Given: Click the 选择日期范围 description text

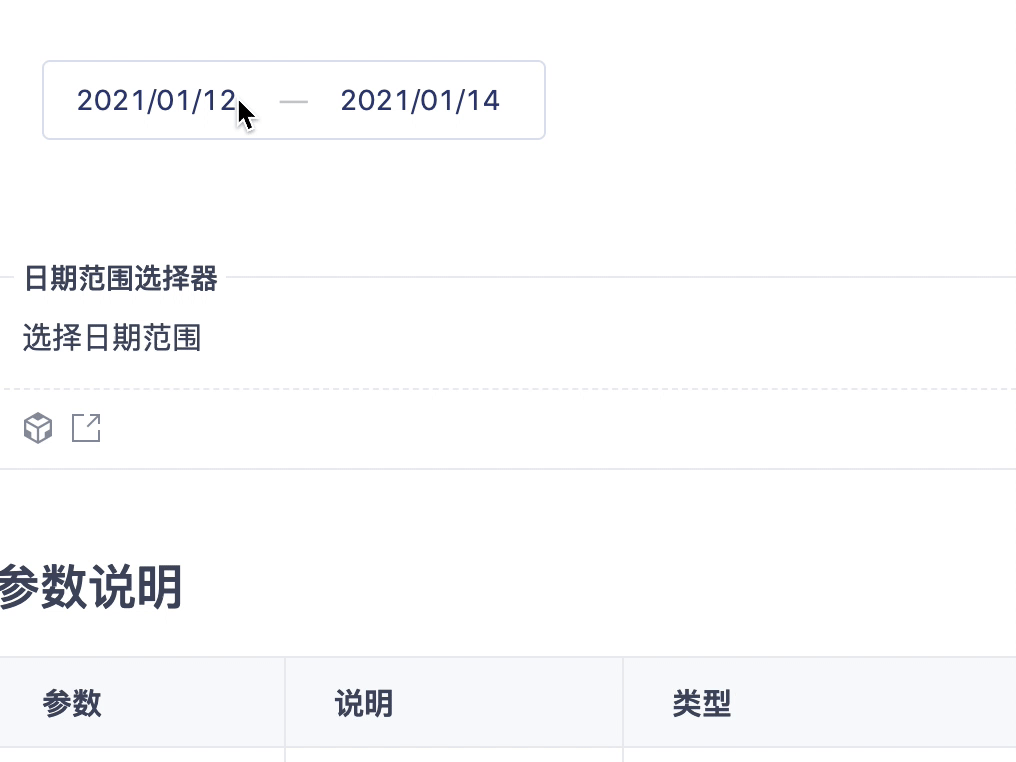Looking at the screenshot, I should pos(111,339).
